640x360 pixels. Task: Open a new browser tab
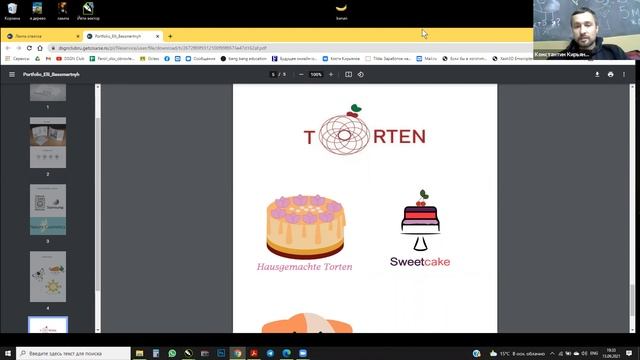tap(170, 36)
